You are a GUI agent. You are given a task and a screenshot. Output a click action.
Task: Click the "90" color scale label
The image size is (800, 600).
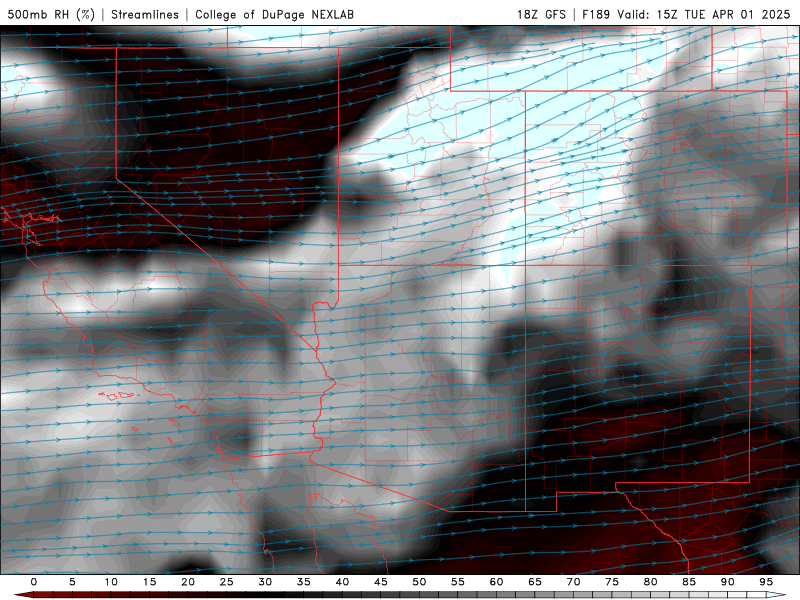(x=728, y=582)
